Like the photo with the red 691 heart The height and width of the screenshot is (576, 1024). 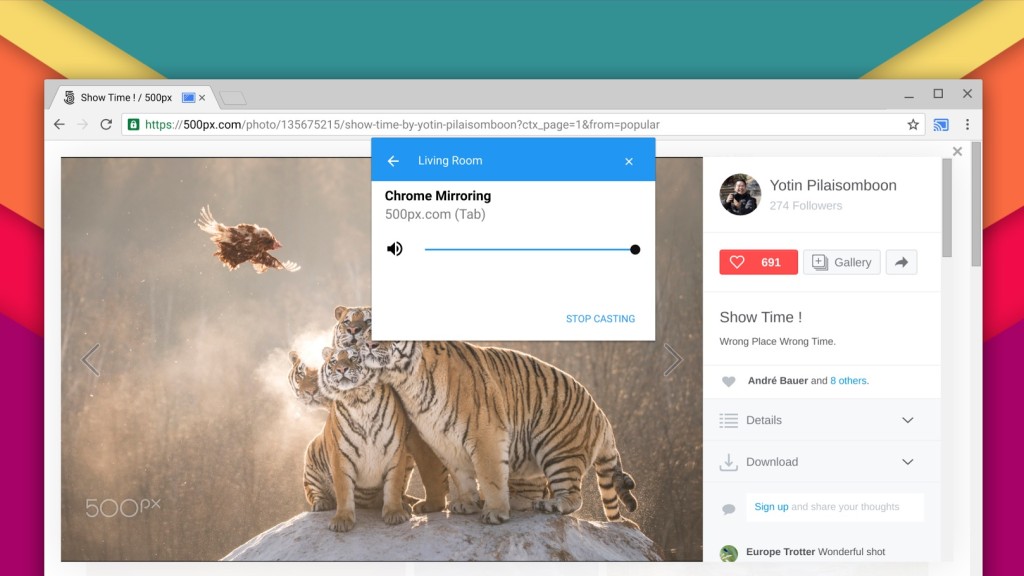757,261
